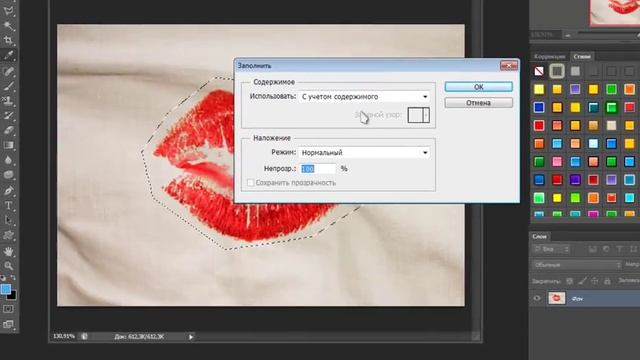Click the foreground blue color swatch
640x360 pixels.
pyautogui.click(x=5, y=289)
